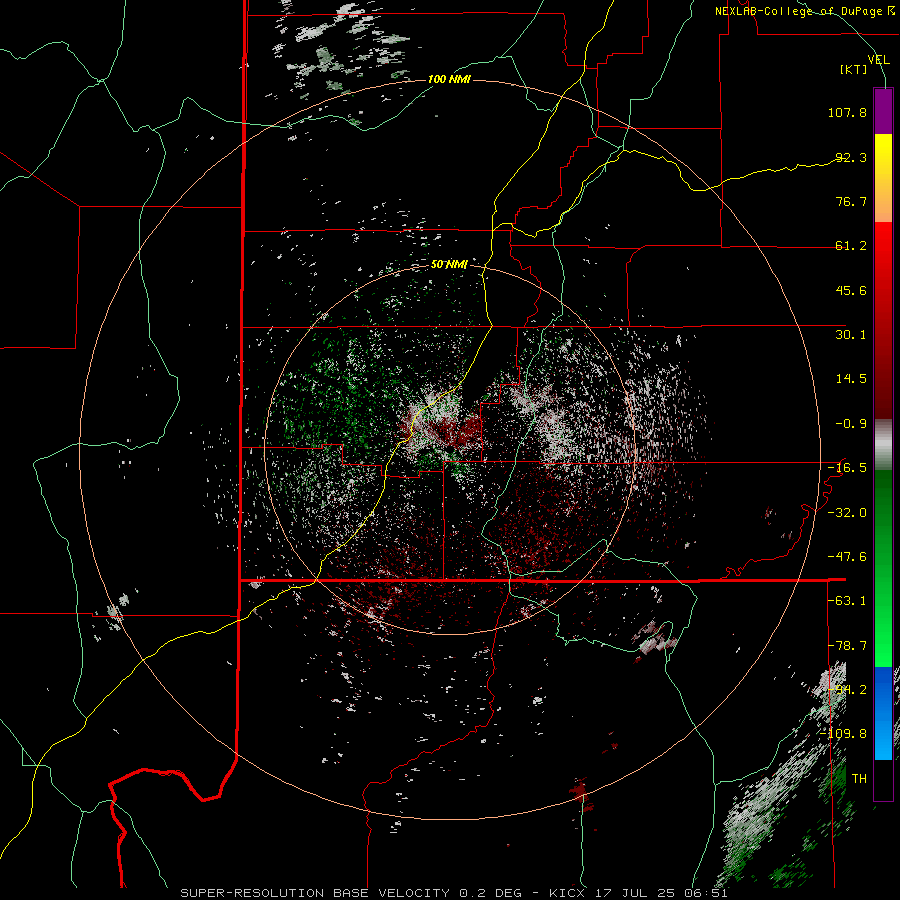The width and height of the screenshot is (900, 900).
Task: Click the [KT] units label
Action: tap(854, 69)
